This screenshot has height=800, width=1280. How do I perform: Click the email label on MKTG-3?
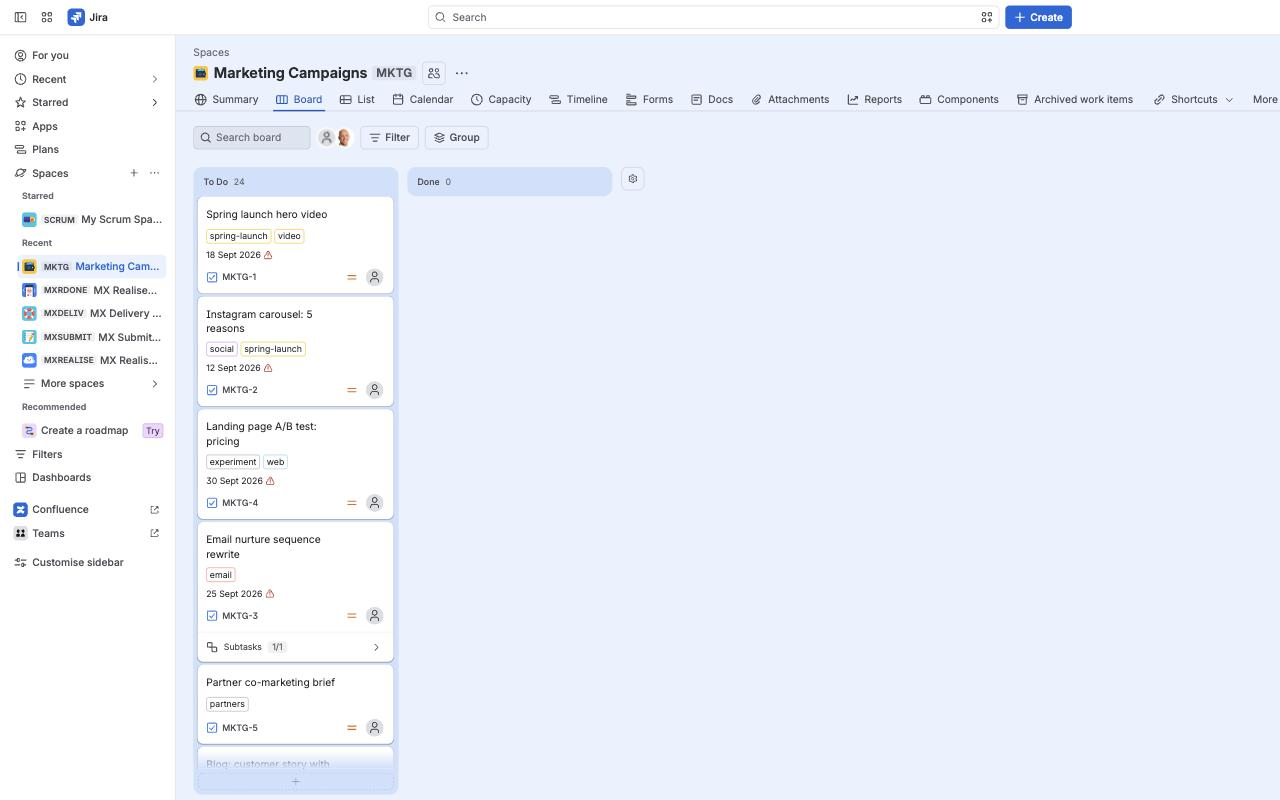(221, 575)
